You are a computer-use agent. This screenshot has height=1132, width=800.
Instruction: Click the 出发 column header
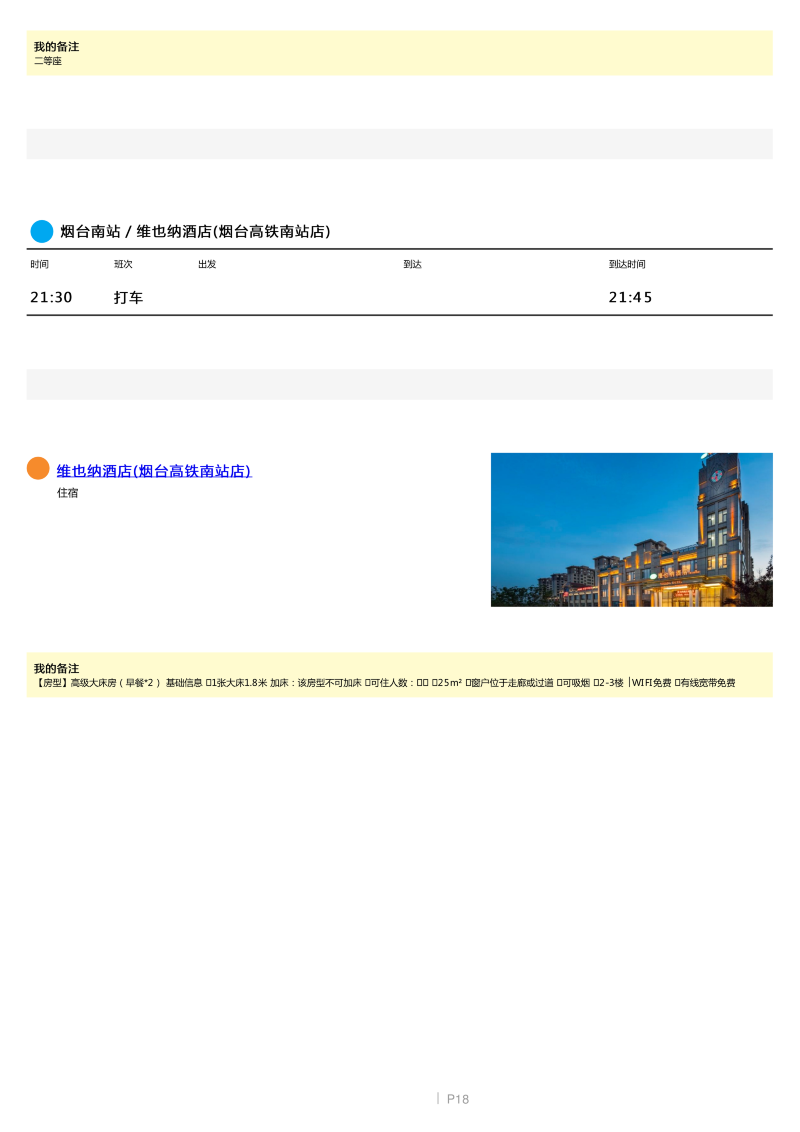207,264
